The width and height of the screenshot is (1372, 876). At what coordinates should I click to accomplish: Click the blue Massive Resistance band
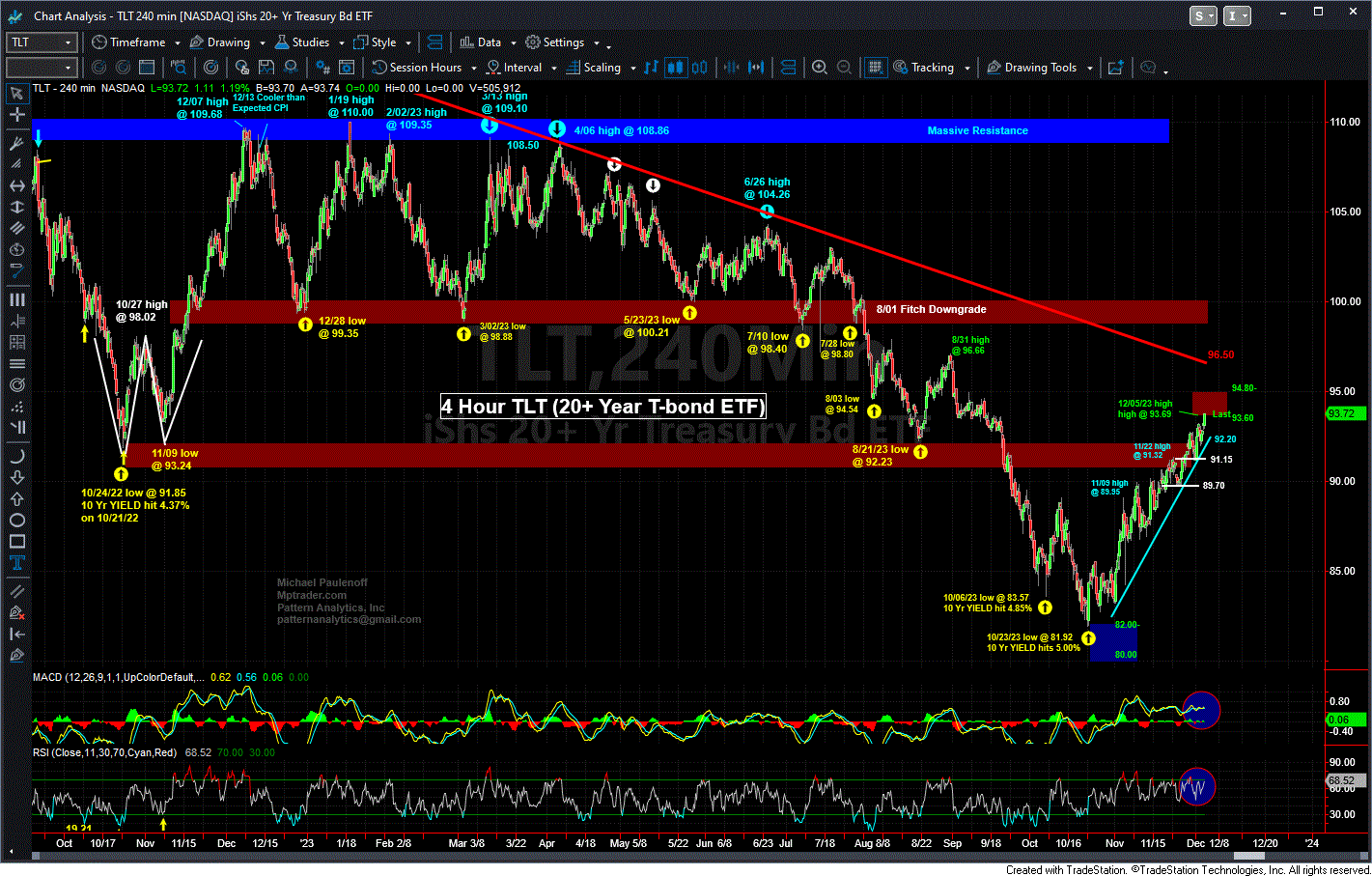(601, 130)
